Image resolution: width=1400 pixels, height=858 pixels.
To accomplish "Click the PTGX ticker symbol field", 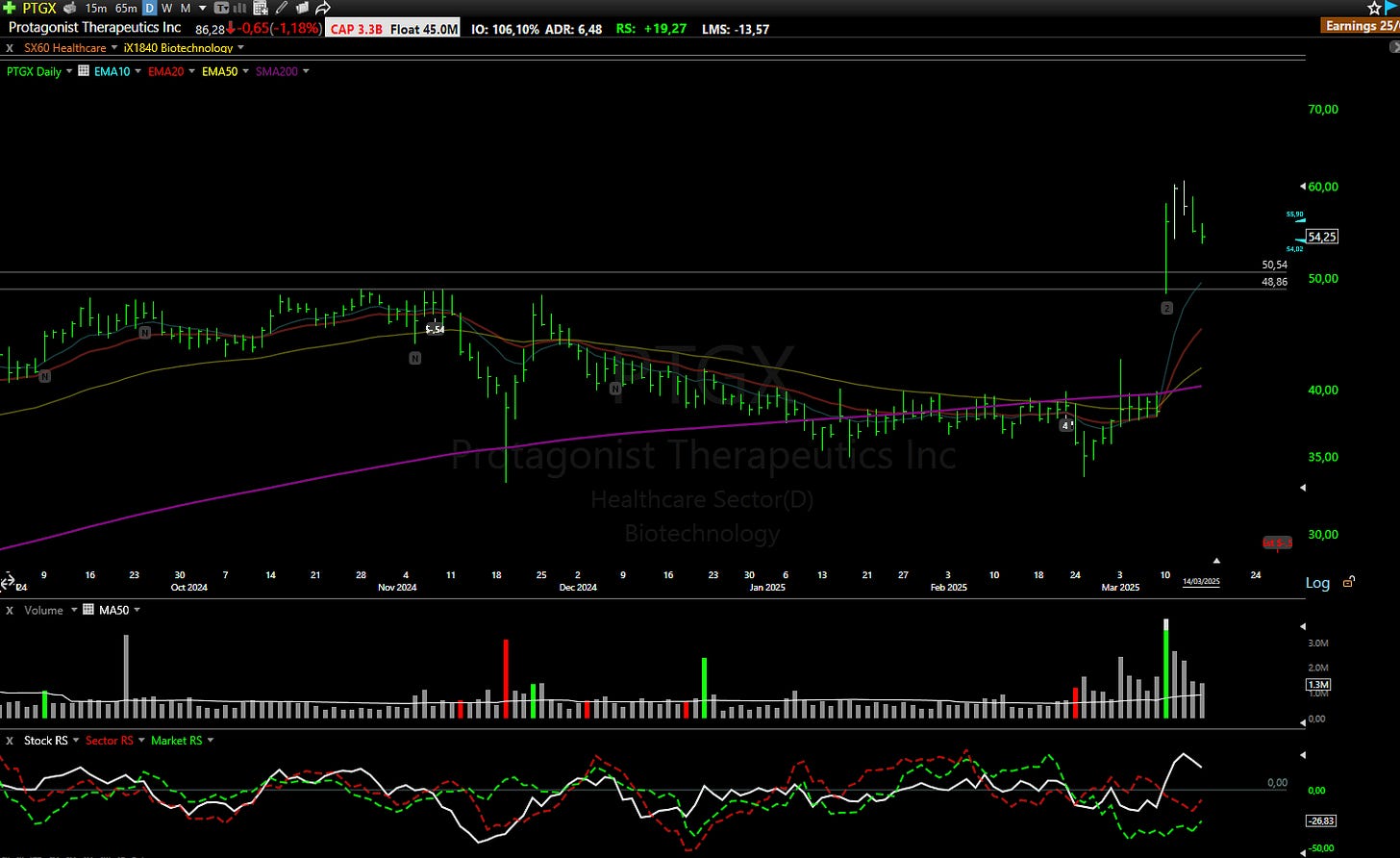I will tap(39, 8).
